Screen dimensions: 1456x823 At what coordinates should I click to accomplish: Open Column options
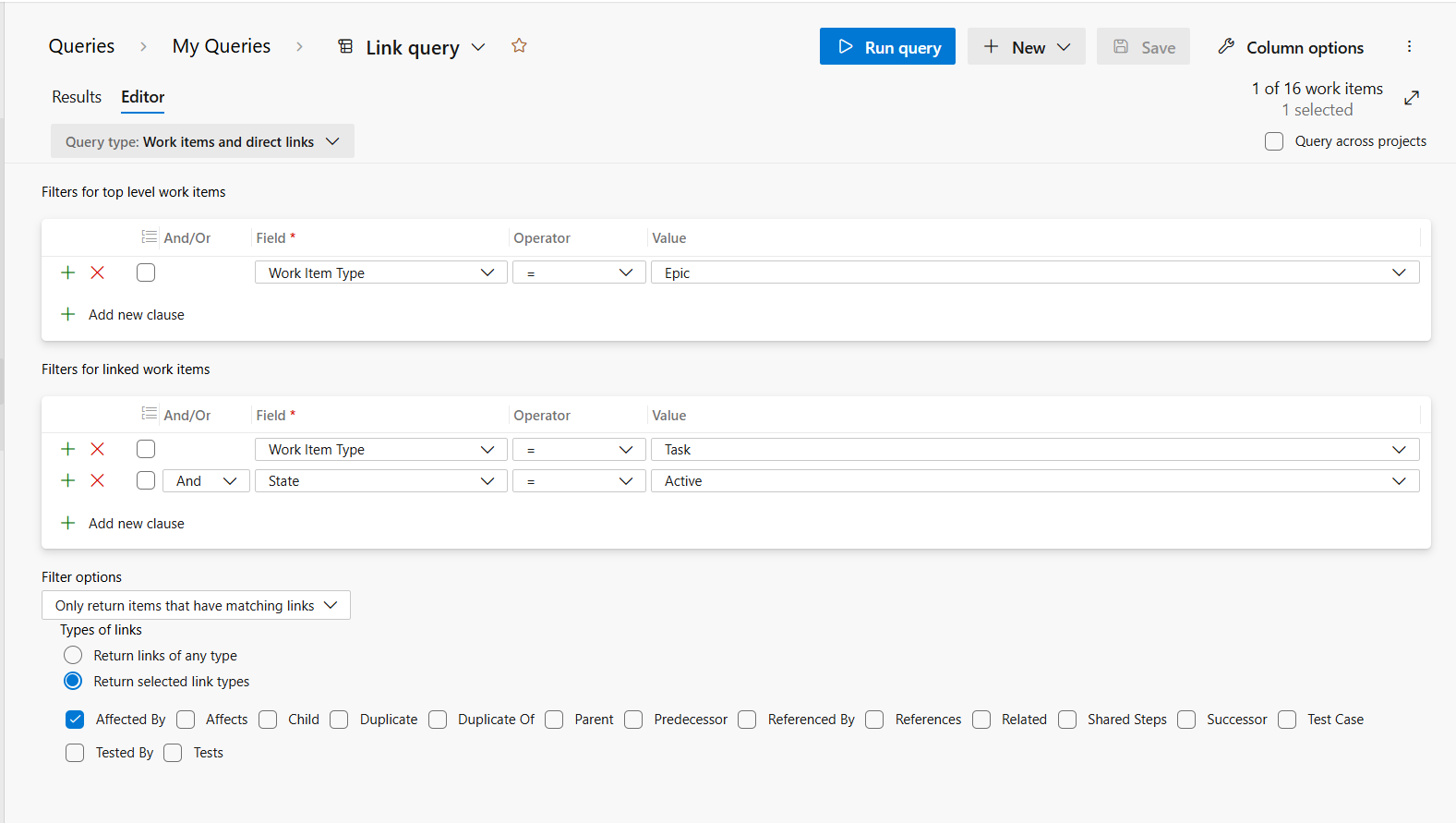[x=1291, y=47]
